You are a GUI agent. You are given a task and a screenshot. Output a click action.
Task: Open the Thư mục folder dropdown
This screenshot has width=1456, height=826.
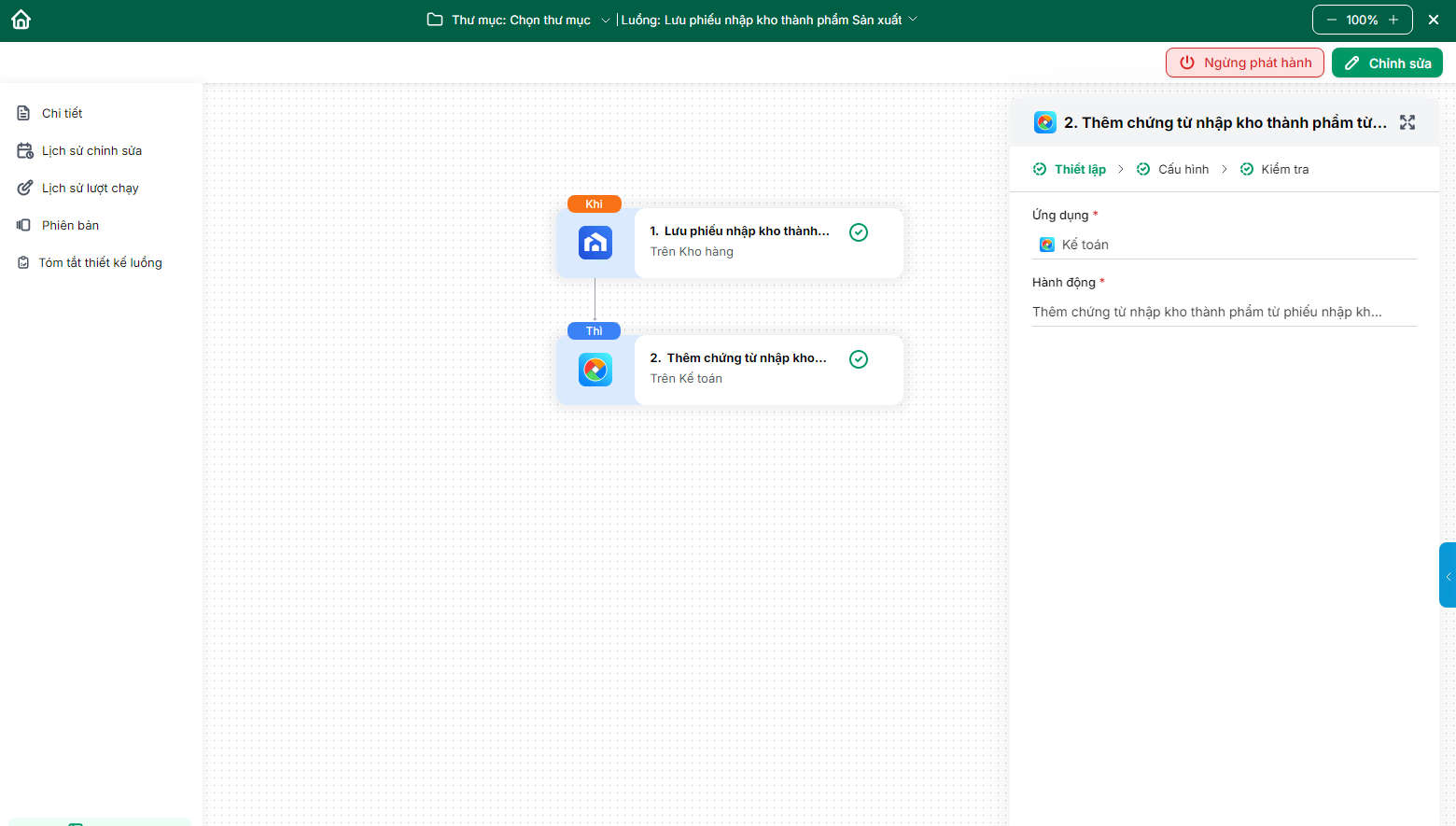coord(519,20)
